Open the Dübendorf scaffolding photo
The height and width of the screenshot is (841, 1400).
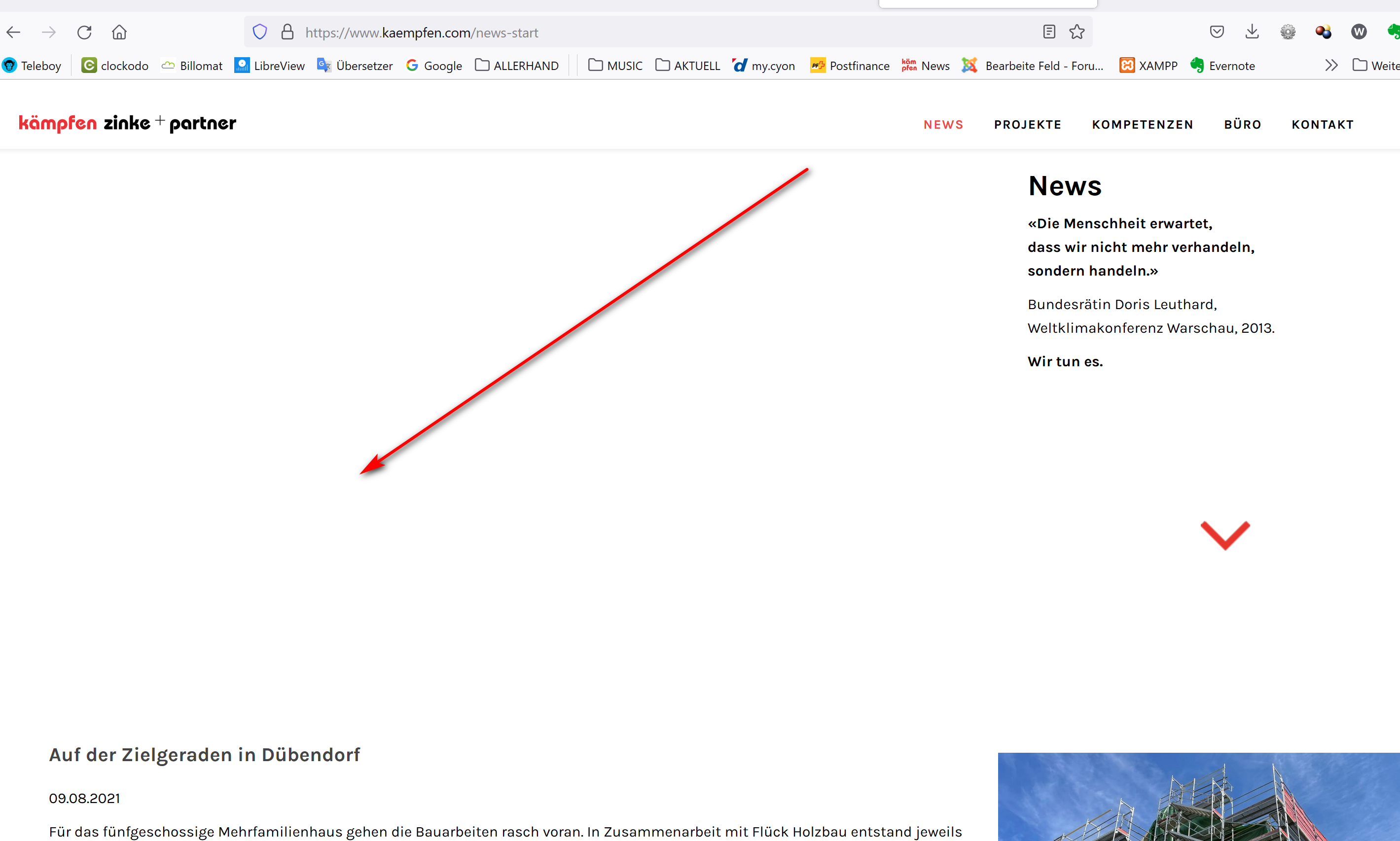point(1198,796)
